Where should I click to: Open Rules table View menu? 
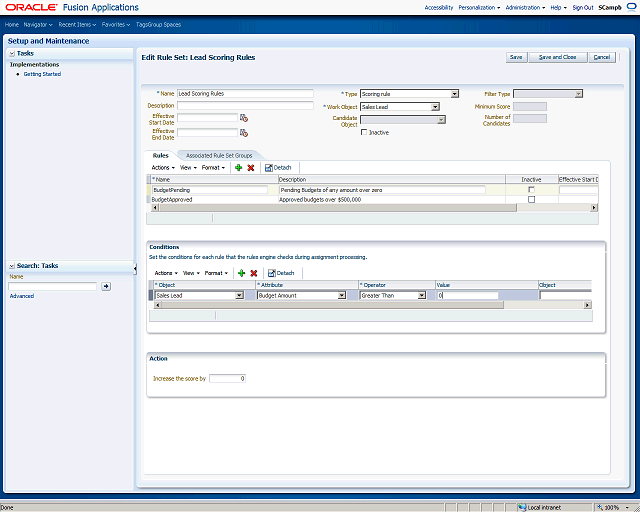point(188,167)
